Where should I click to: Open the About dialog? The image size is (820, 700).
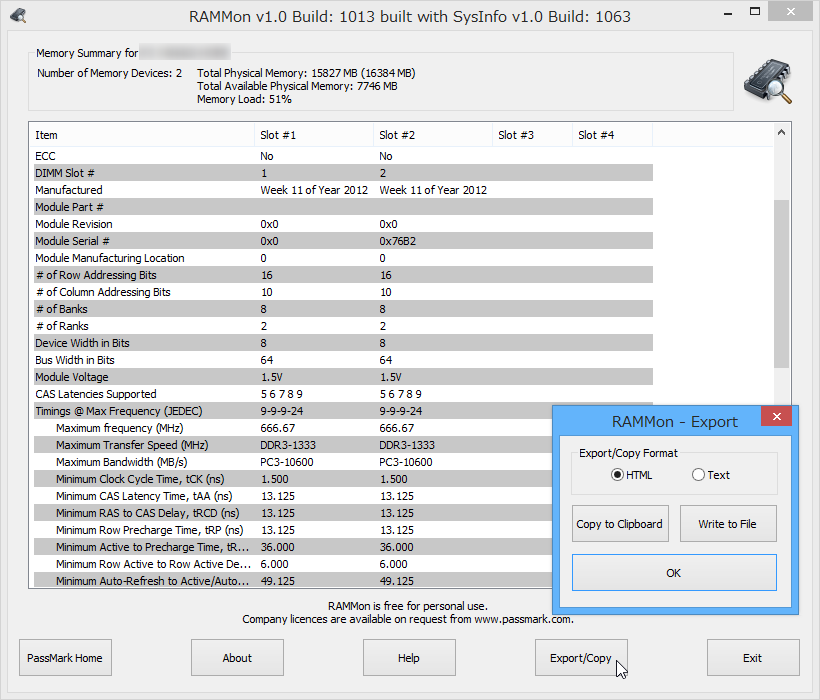[x=237, y=658]
